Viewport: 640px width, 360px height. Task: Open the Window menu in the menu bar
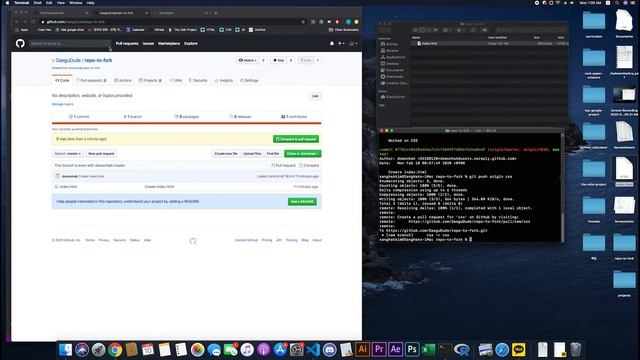click(76, 3)
